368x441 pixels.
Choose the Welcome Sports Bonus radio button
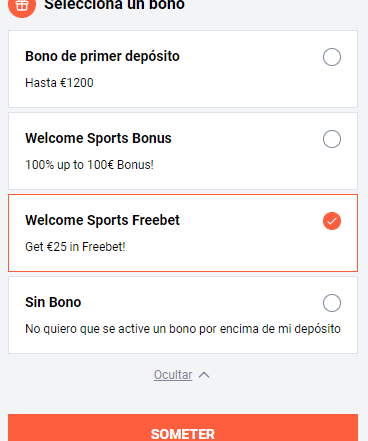point(332,139)
